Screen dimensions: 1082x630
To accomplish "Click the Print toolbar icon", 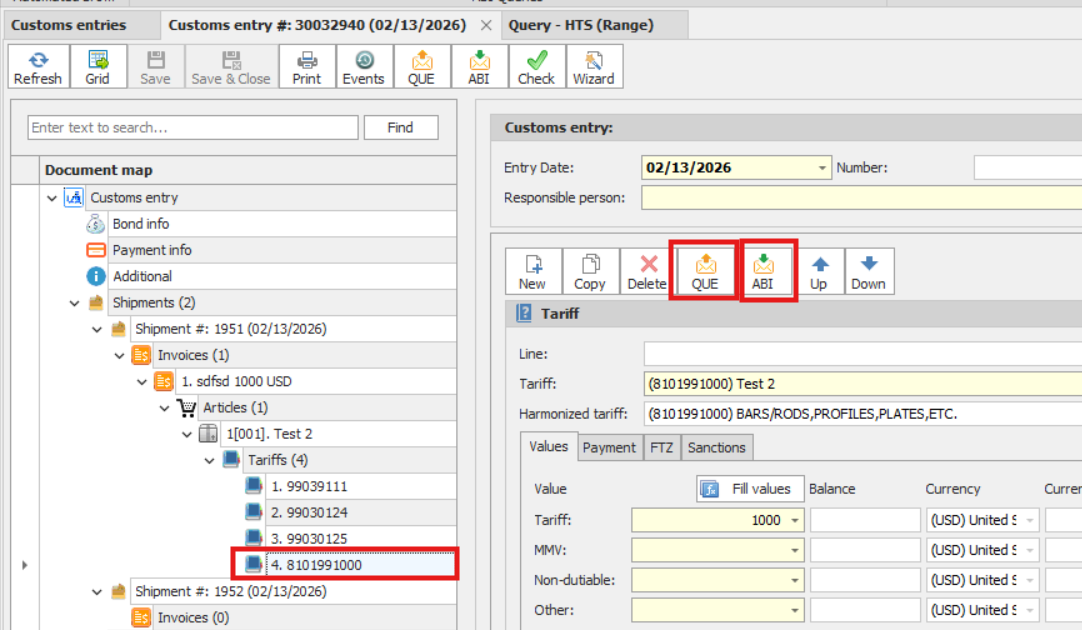I will 306,66.
